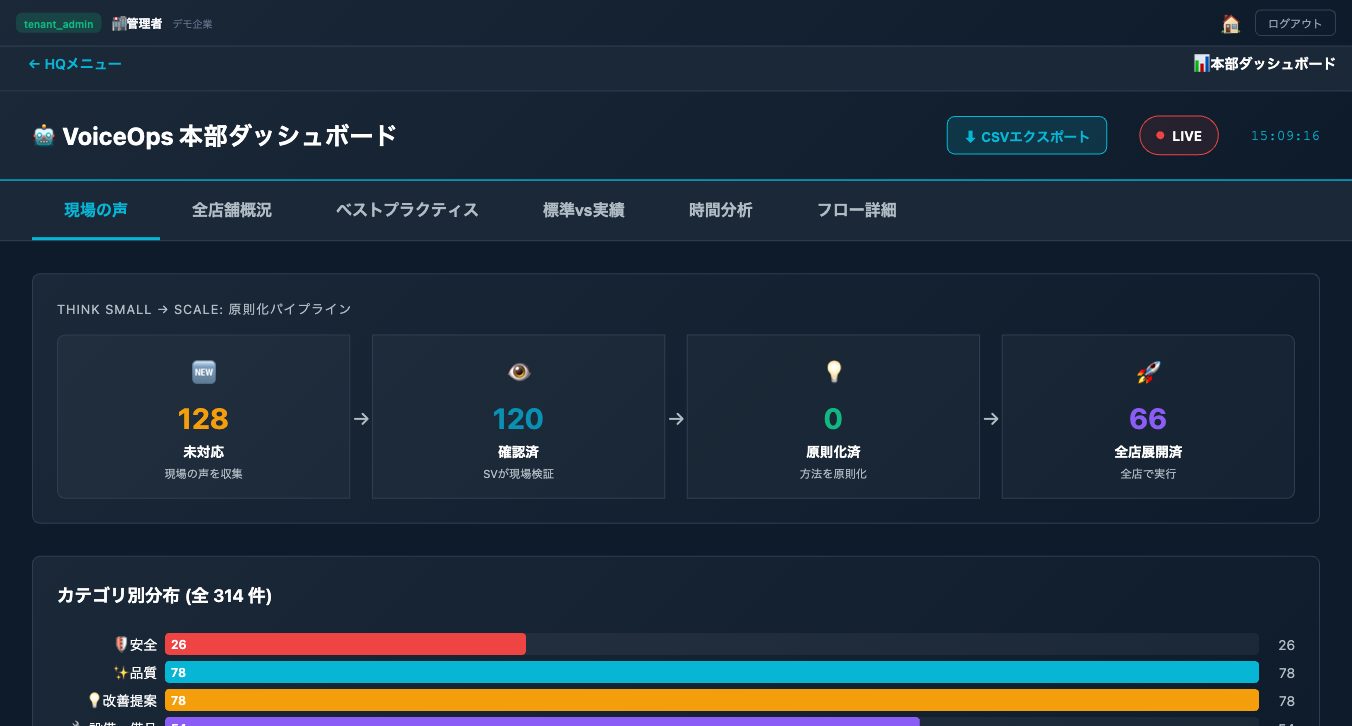Image resolution: width=1352 pixels, height=726 pixels.
Task: Select the 時間分析 tab
Action: click(721, 210)
